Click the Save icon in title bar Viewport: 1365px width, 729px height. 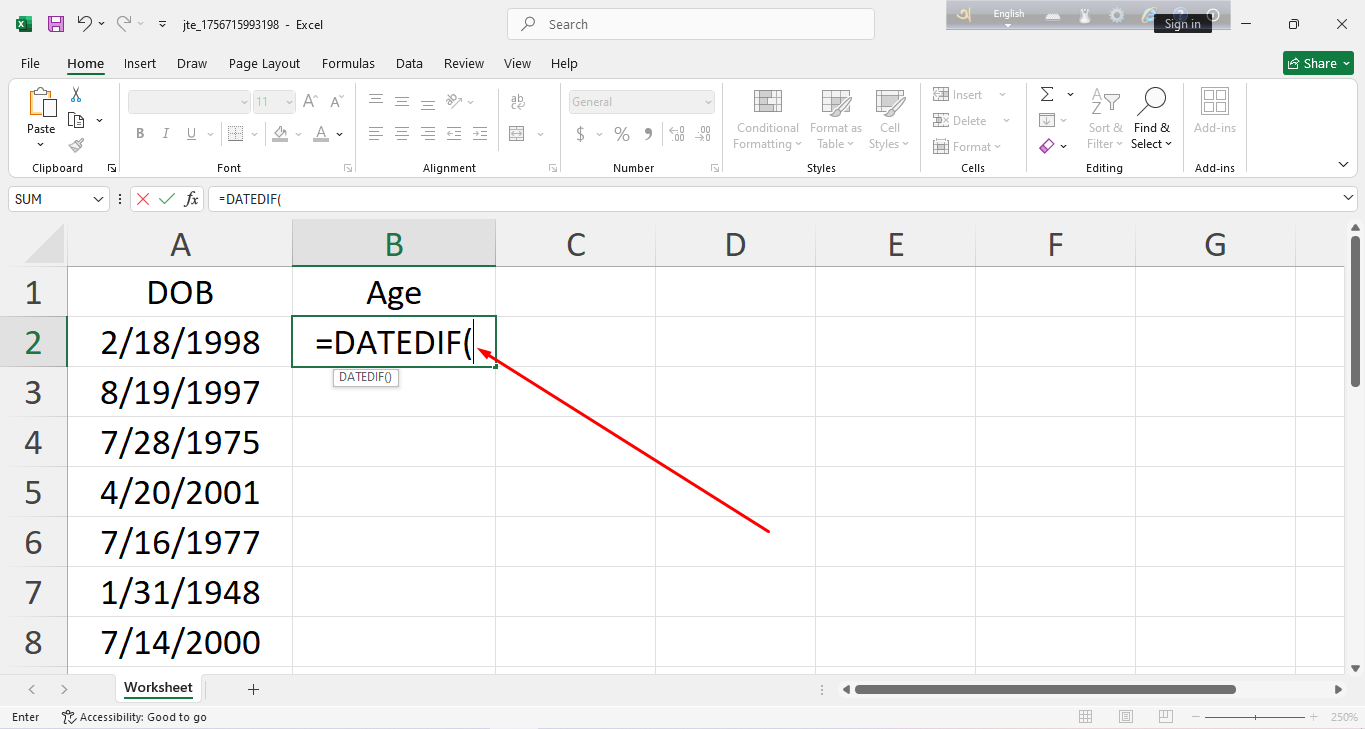(x=56, y=24)
